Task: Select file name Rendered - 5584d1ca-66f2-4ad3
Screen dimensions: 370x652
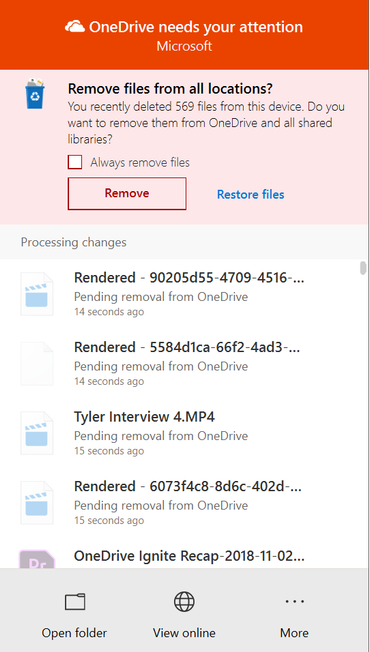Action: [x=187, y=347]
